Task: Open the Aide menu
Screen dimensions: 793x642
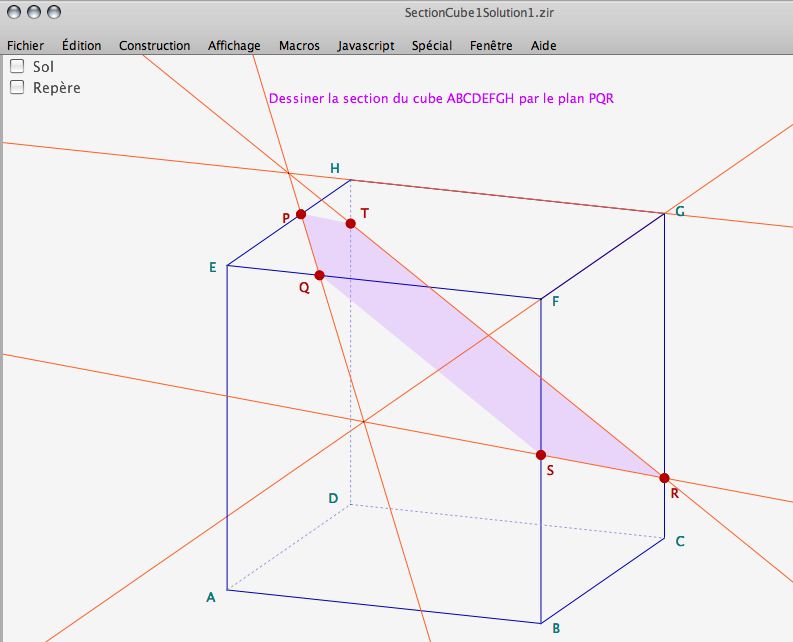Action: coord(544,45)
